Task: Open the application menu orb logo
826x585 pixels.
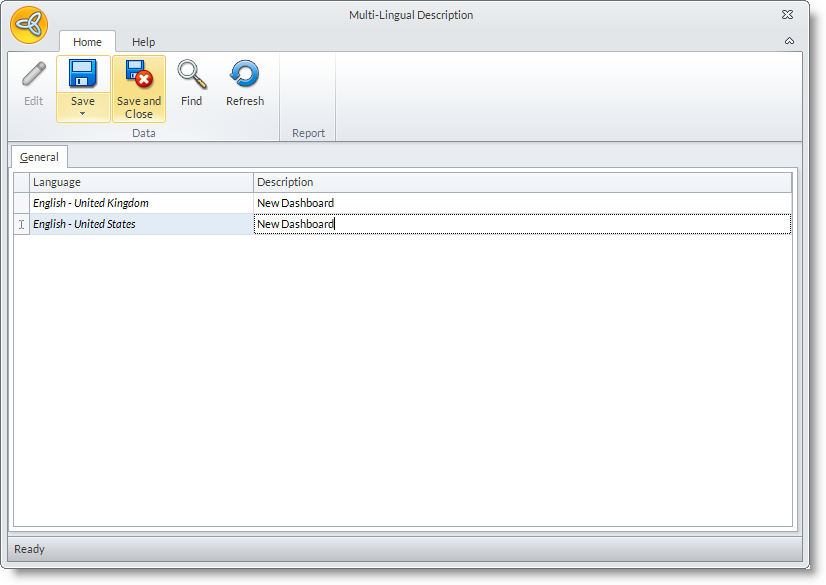Action: tap(29, 25)
